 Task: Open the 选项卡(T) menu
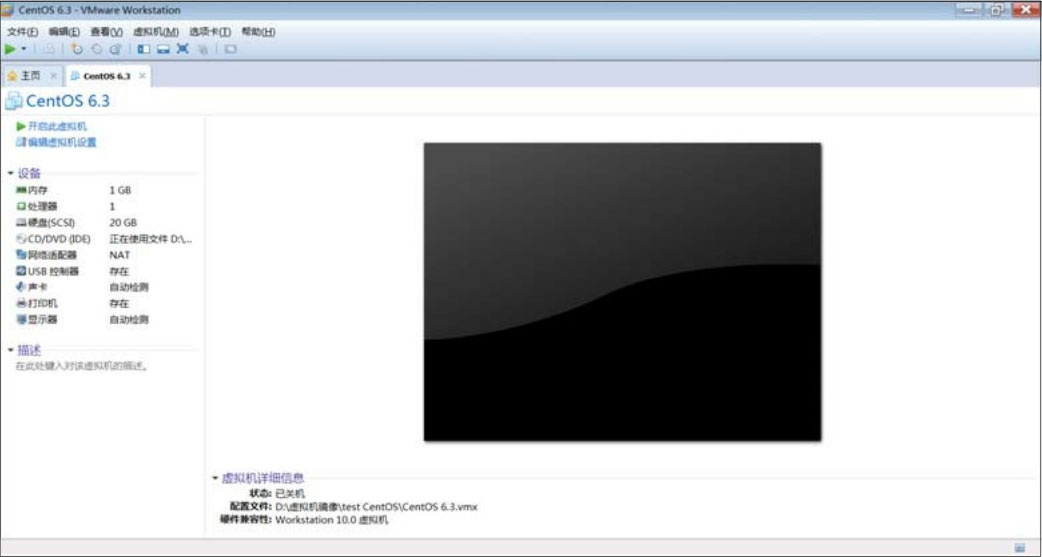(210, 32)
